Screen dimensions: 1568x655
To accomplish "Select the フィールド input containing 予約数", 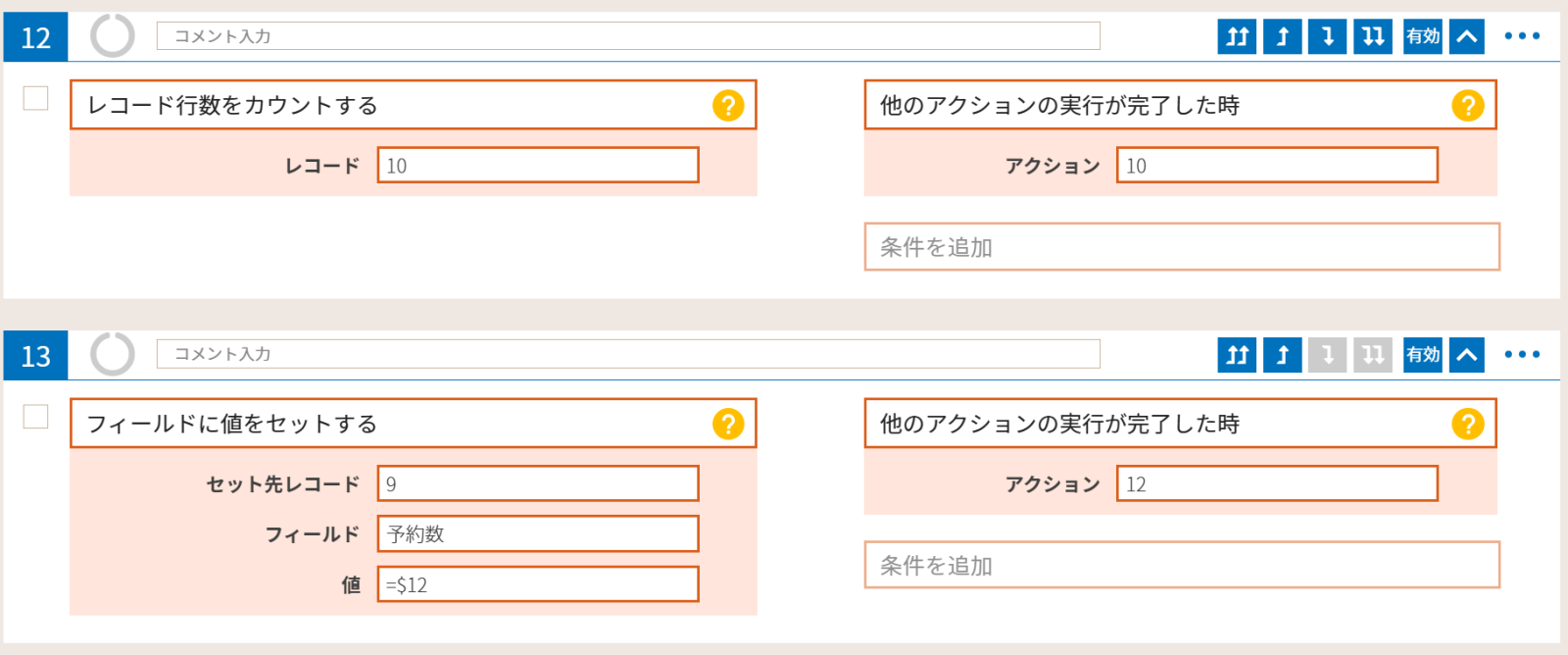I will 538,534.
